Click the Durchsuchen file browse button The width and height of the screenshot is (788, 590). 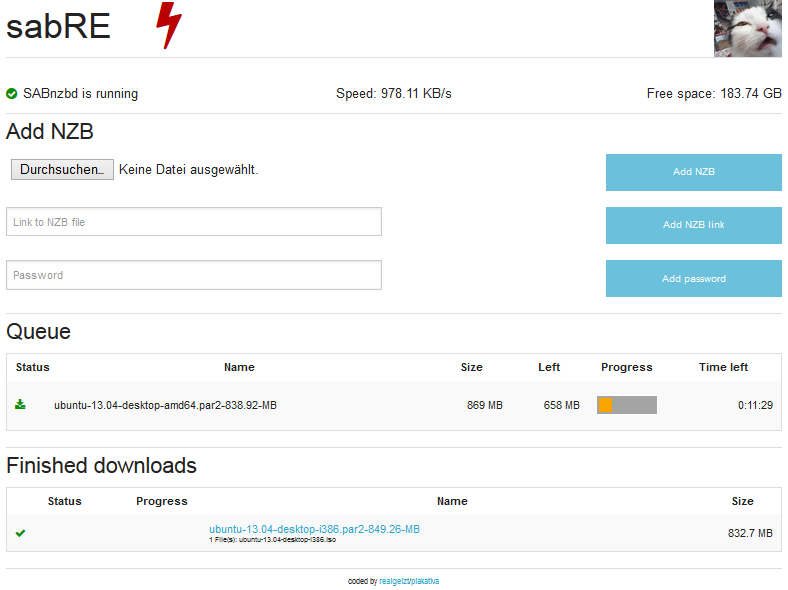[x=62, y=170]
